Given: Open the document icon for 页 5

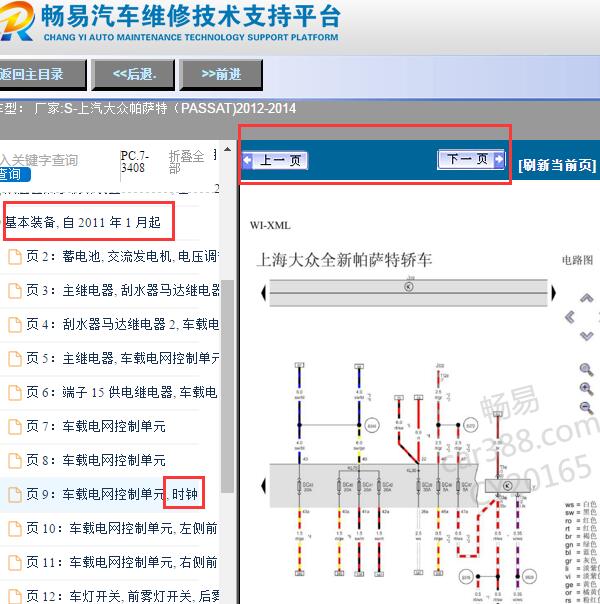Looking at the screenshot, I should 15,358.
